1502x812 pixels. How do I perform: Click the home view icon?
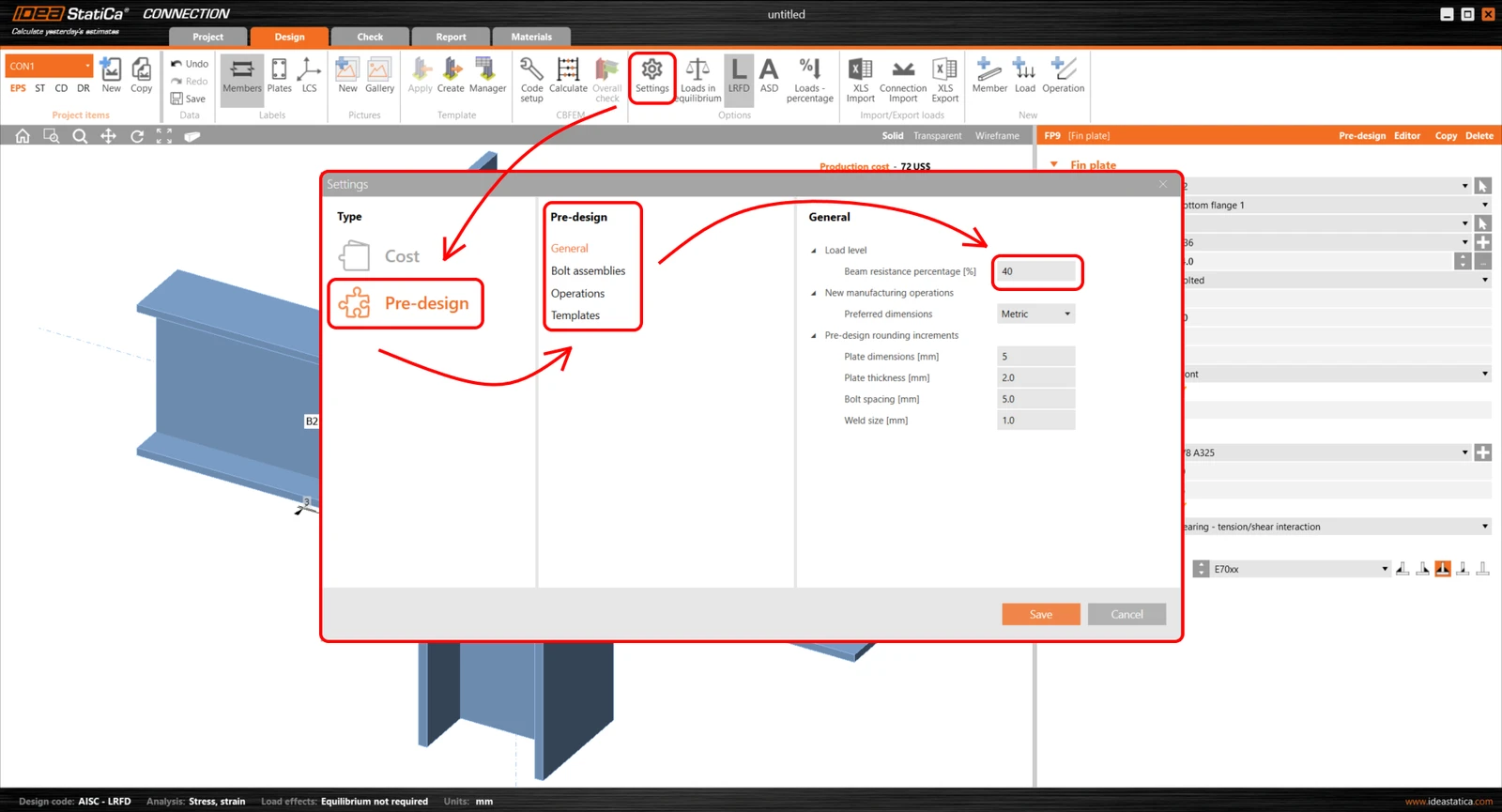[23, 136]
